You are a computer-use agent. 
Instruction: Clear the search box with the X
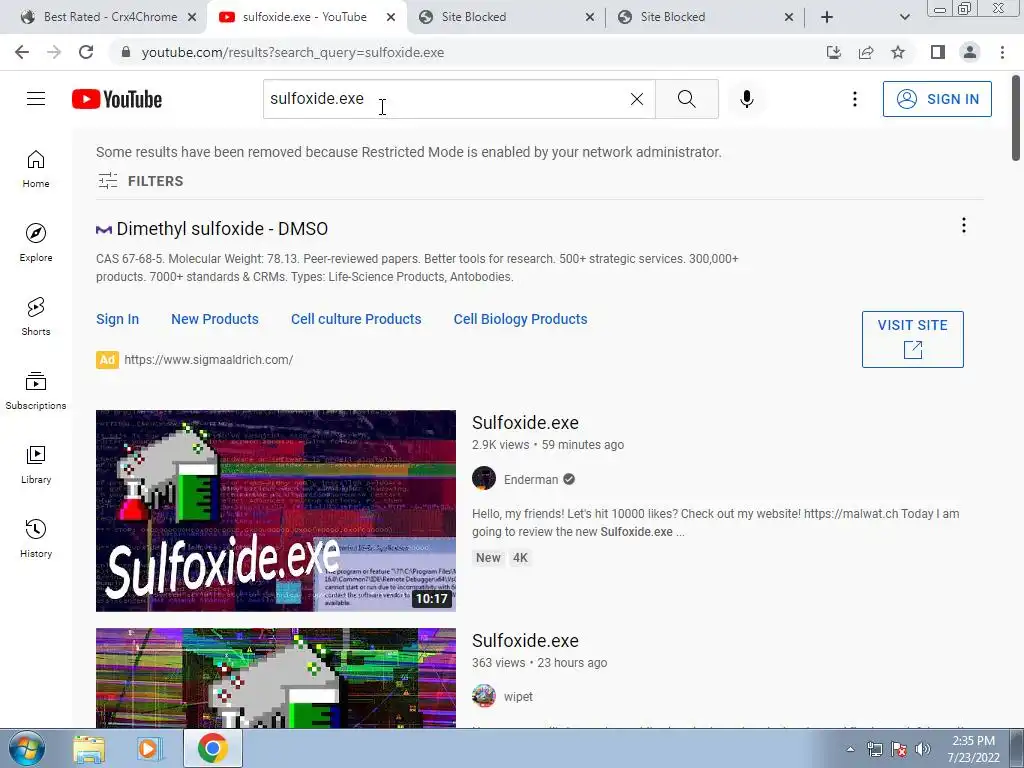pos(637,99)
